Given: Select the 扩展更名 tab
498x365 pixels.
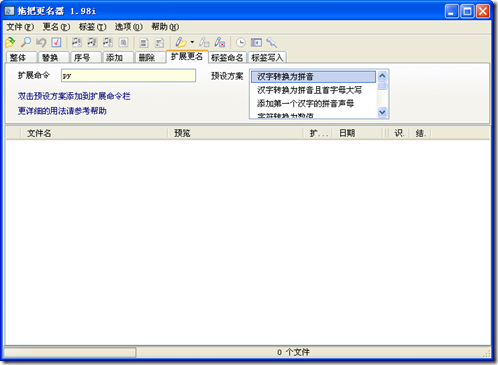Looking at the screenshot, I should 187,56.
